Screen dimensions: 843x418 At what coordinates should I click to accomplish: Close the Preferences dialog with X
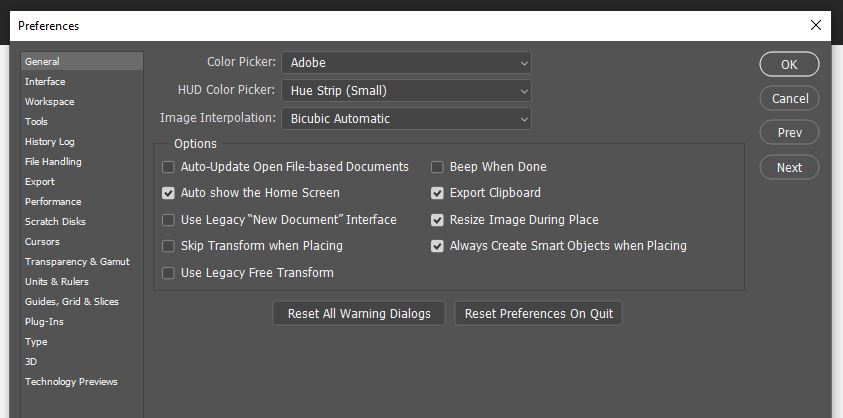tap(816, 25)
